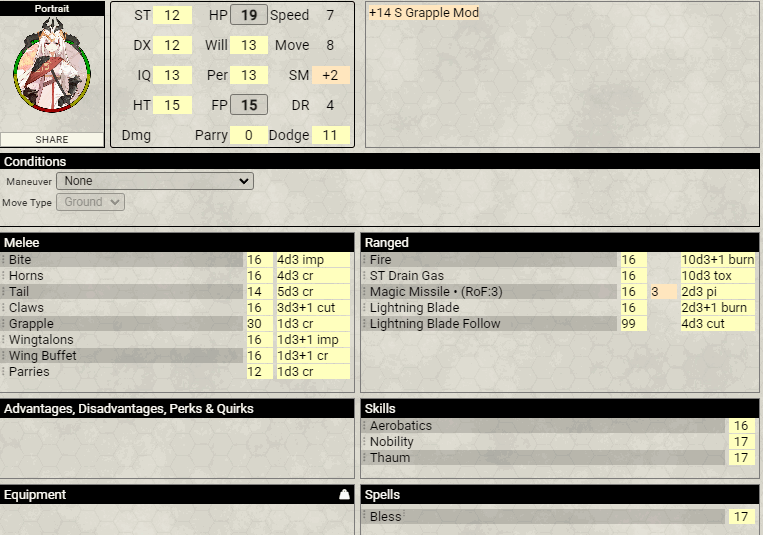
Task: Open the Maneuver dropdown
Action: (155, 181)
